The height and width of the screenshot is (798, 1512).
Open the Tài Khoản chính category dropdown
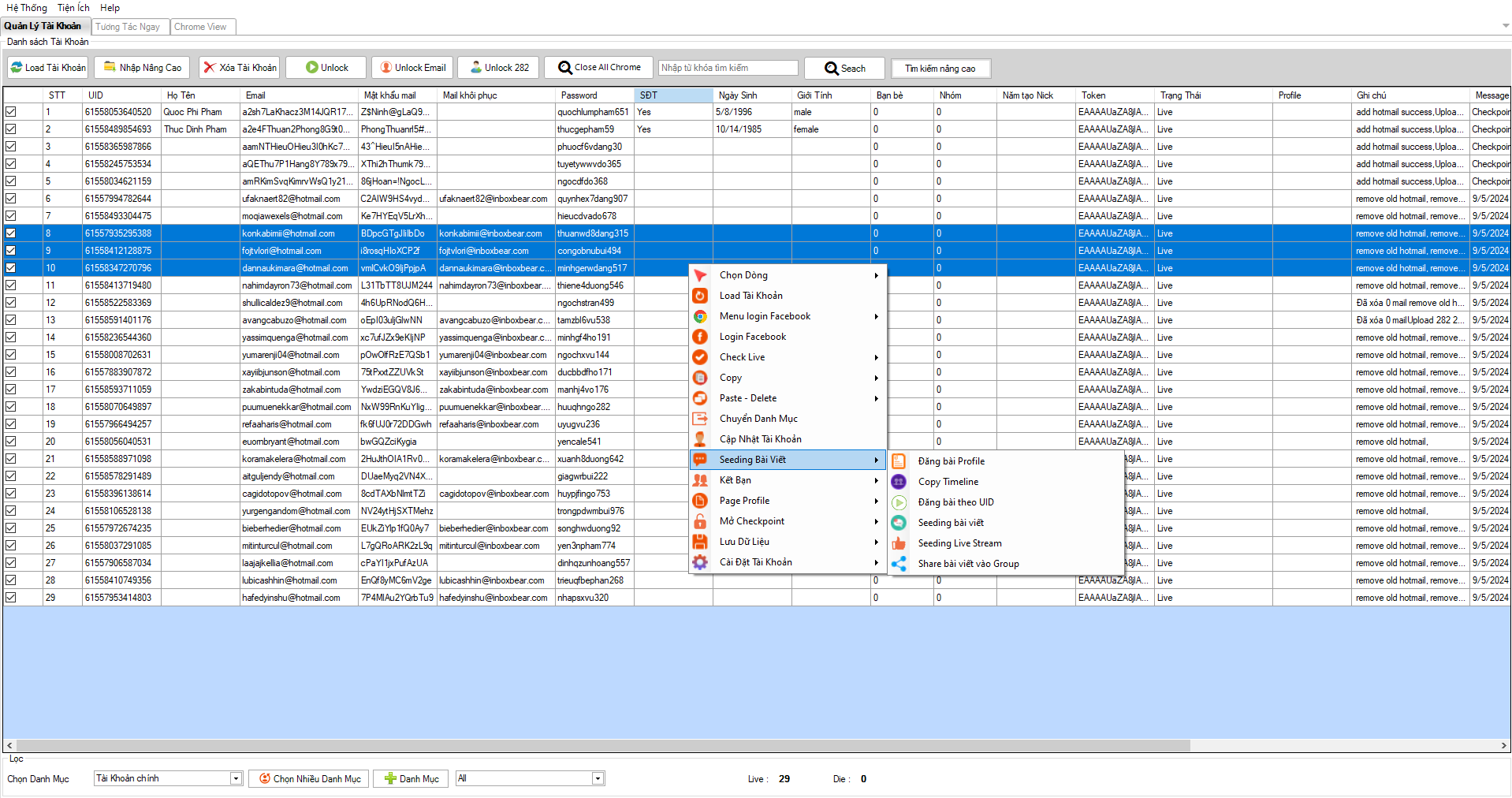coord(236,779)
